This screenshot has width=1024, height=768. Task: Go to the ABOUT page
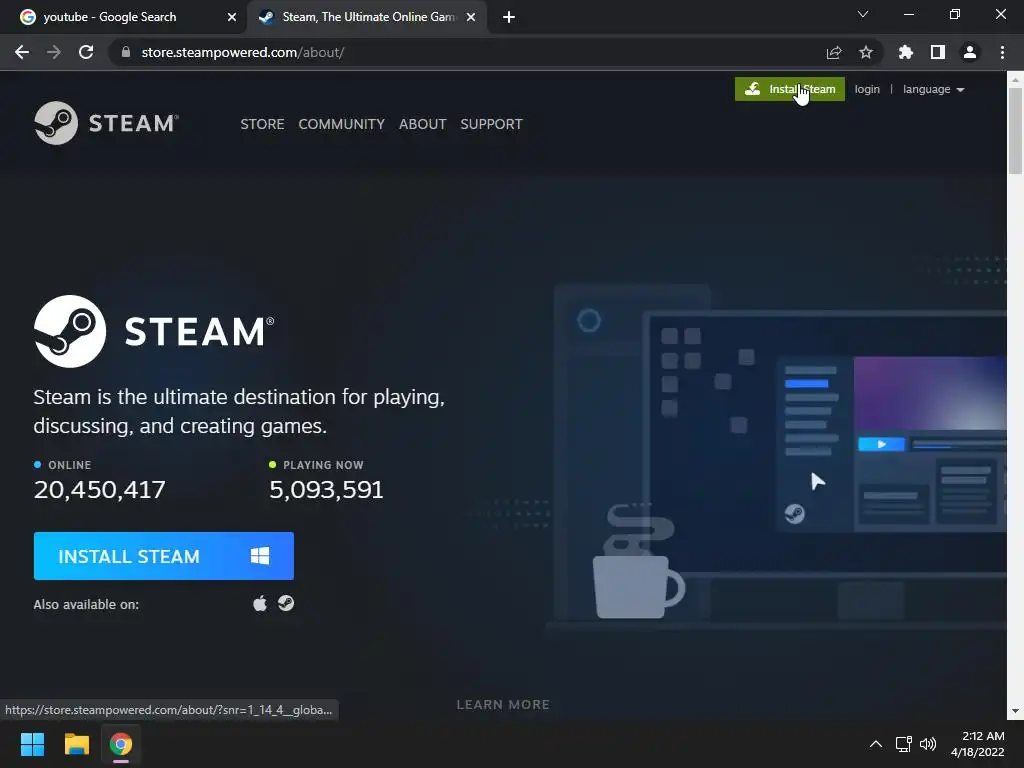tap(423, 124)
